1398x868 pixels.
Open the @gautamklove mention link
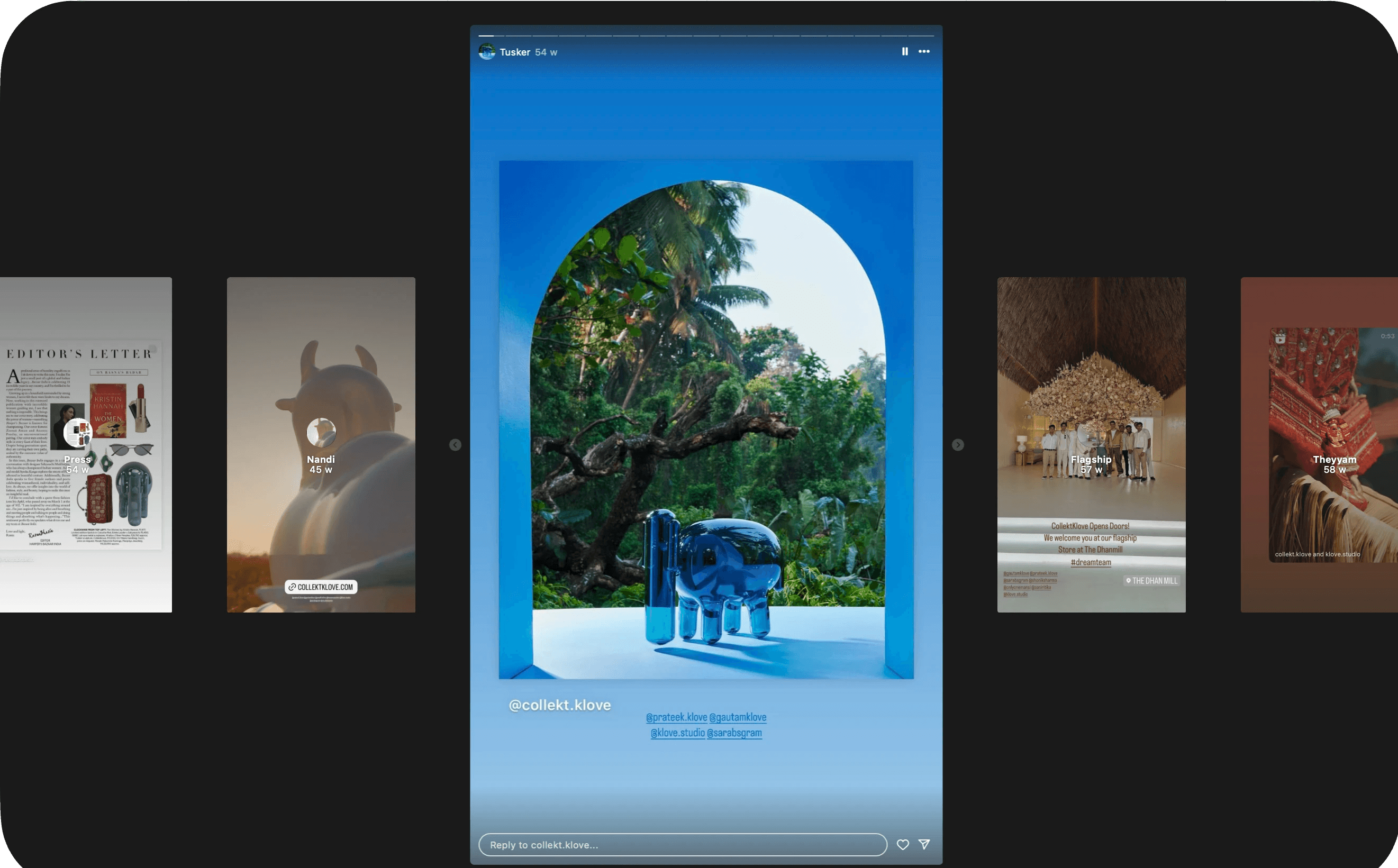pos(738,717)
